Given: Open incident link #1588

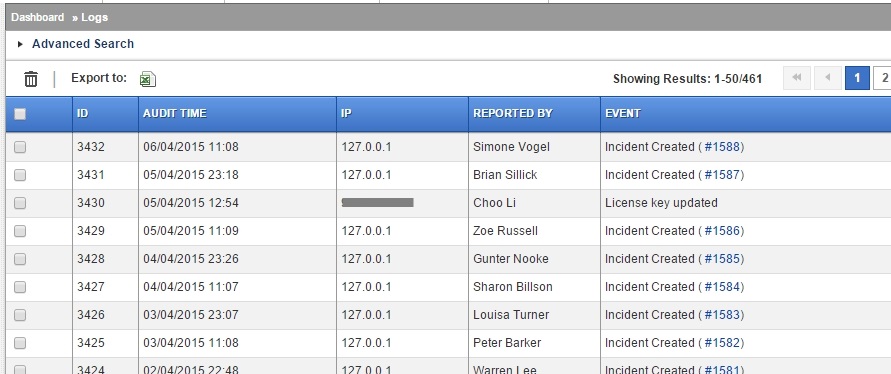Looking at the screenshot, I should pyautogui.click(x=722, y=147).
